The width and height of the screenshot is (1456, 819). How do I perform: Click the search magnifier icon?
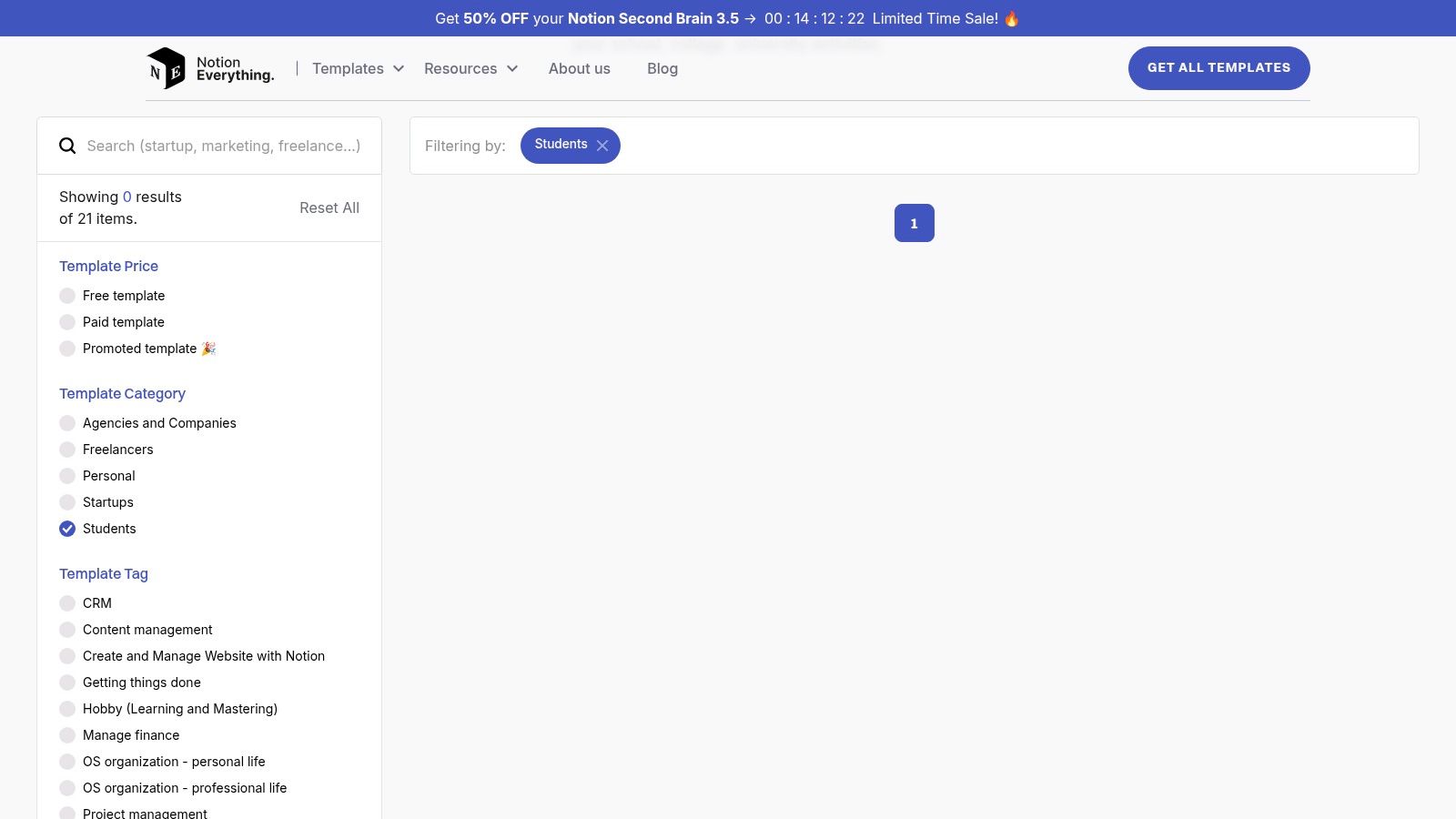tap(67, 146)
